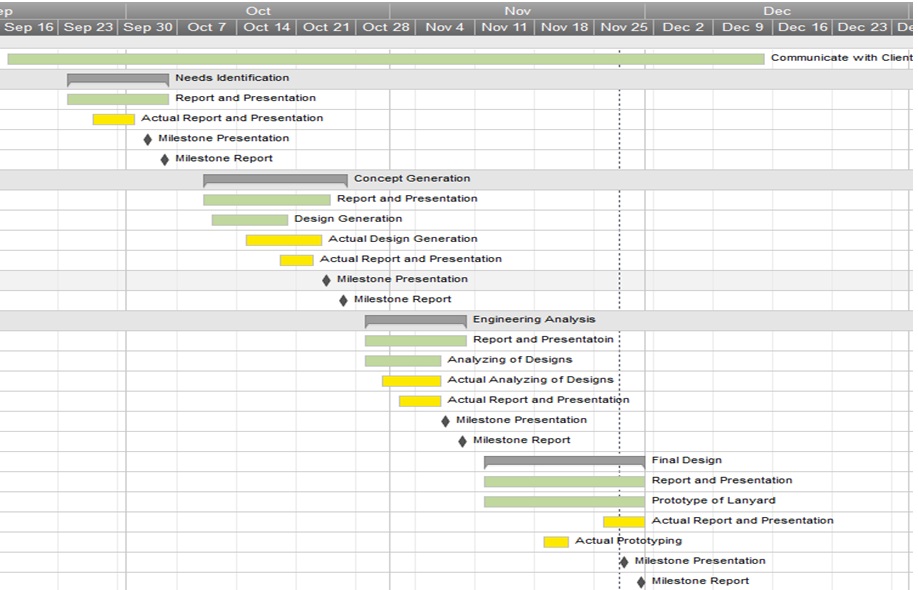Click the Communicate with Client task bar
This screenshot has height=590, width=918.
385,59
